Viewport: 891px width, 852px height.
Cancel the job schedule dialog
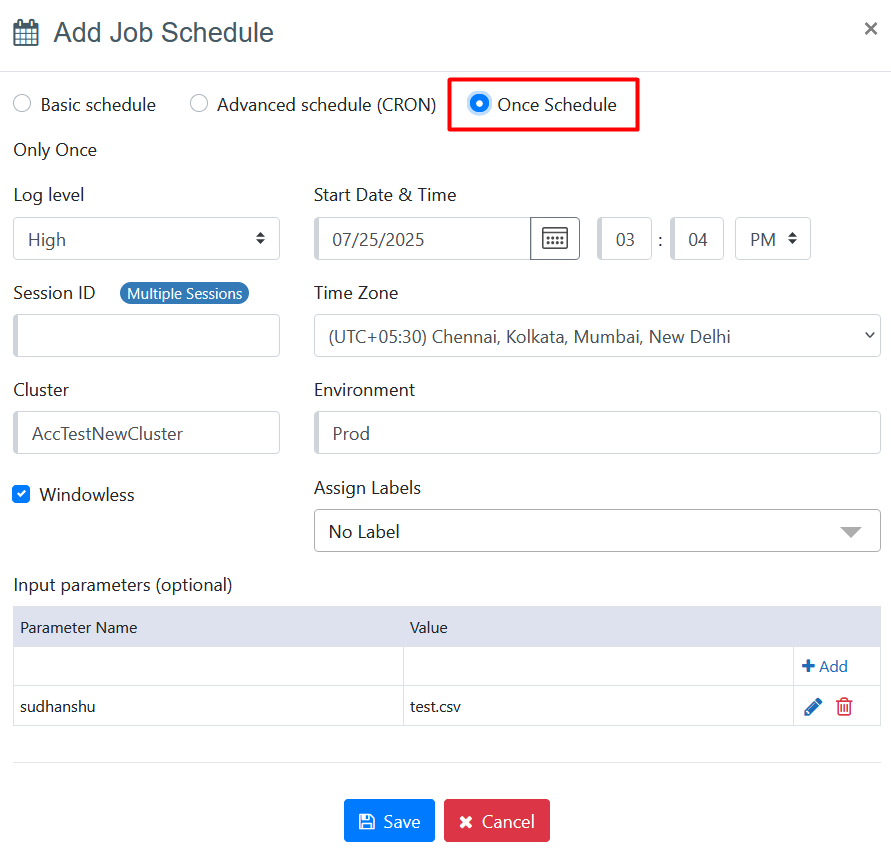[497, 821]
